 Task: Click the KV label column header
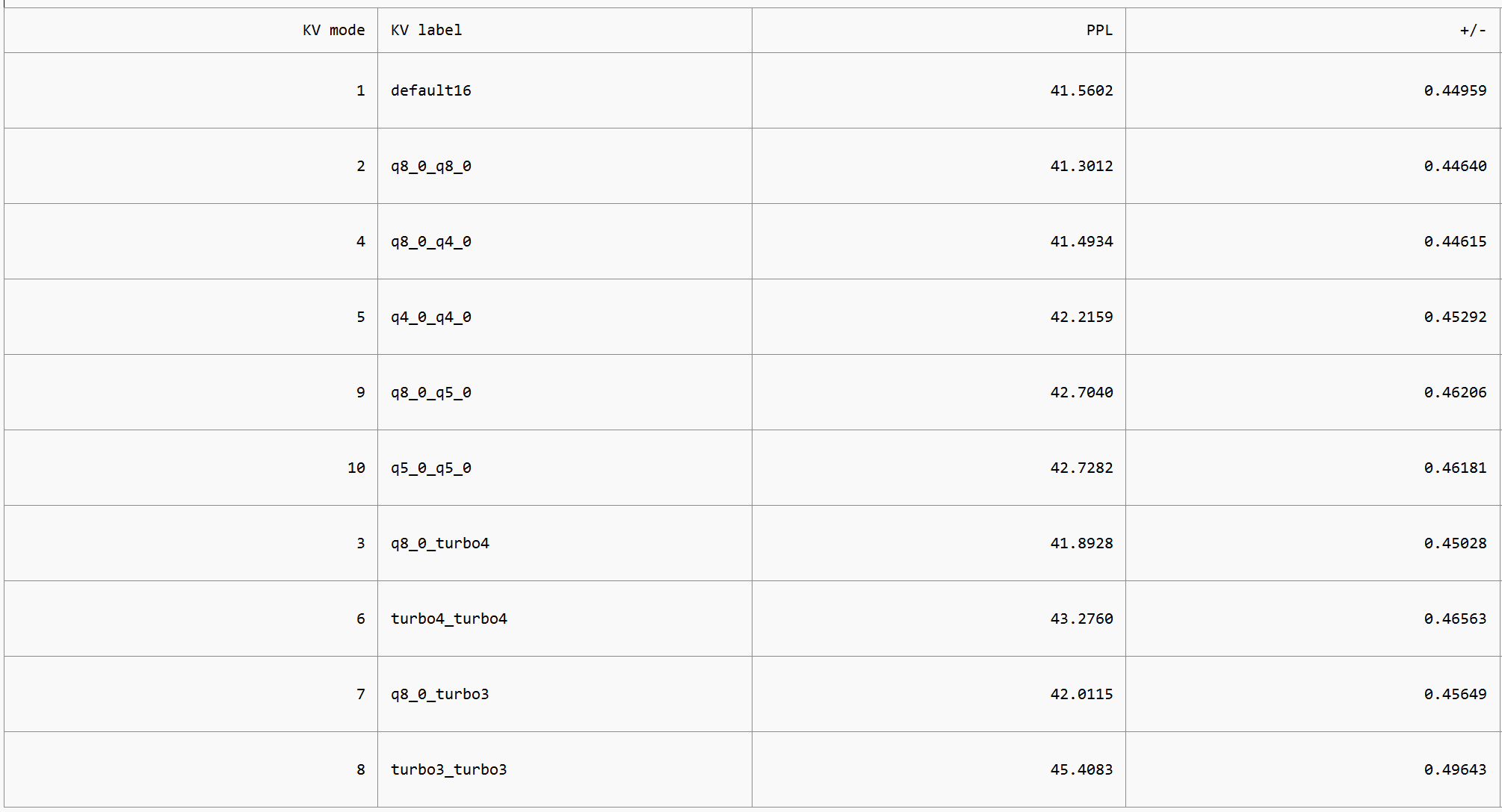(565, 30)
